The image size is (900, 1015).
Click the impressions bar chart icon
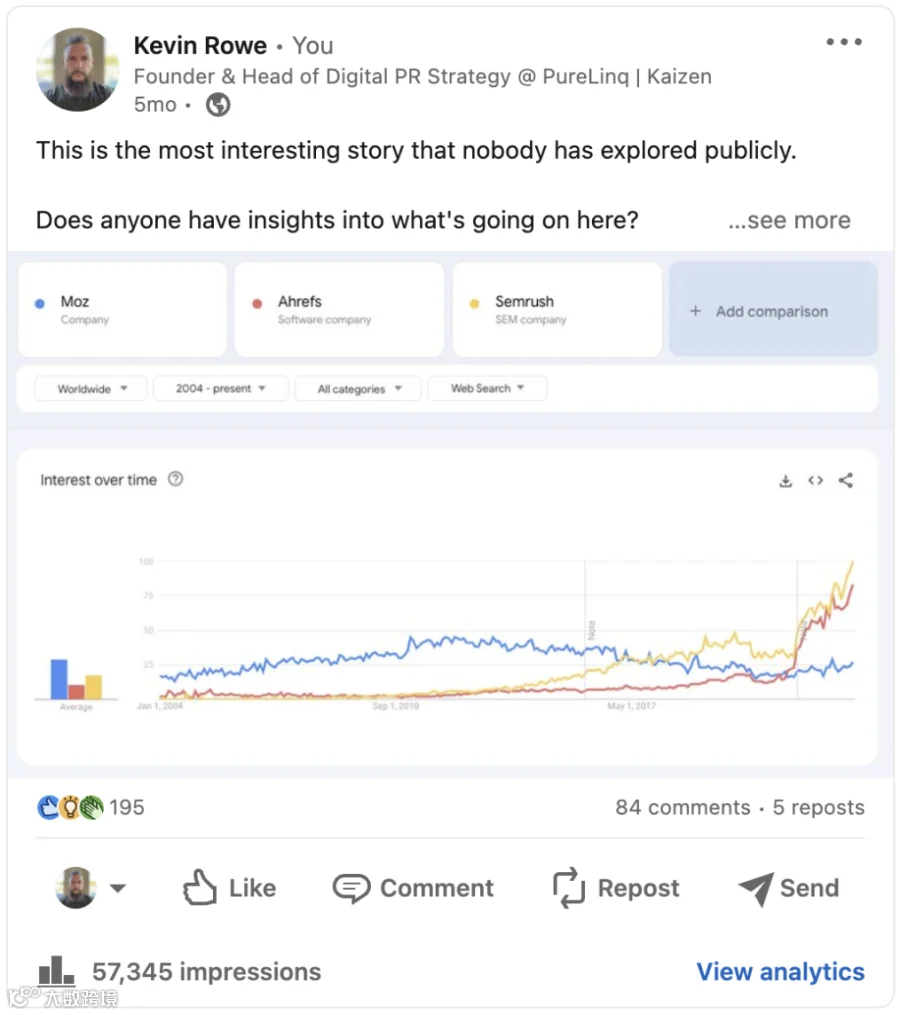point(56,971)
